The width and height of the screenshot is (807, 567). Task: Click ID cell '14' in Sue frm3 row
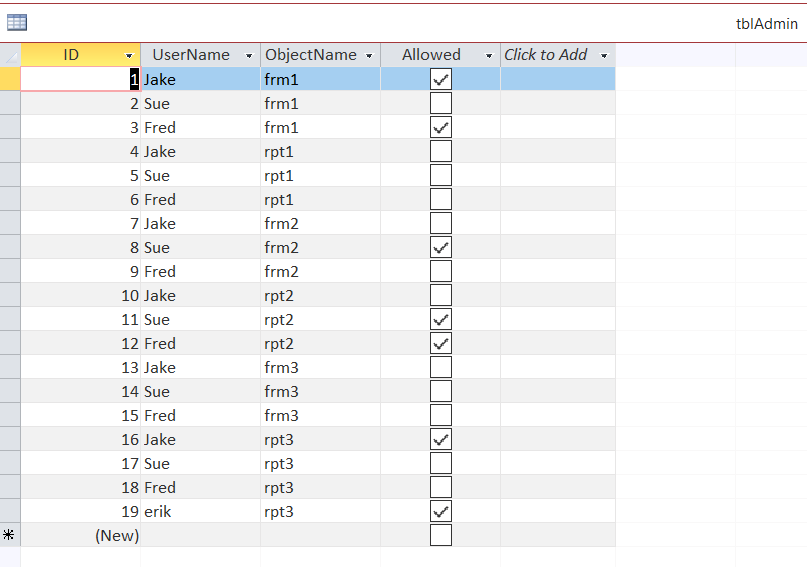tap(80, 392)
